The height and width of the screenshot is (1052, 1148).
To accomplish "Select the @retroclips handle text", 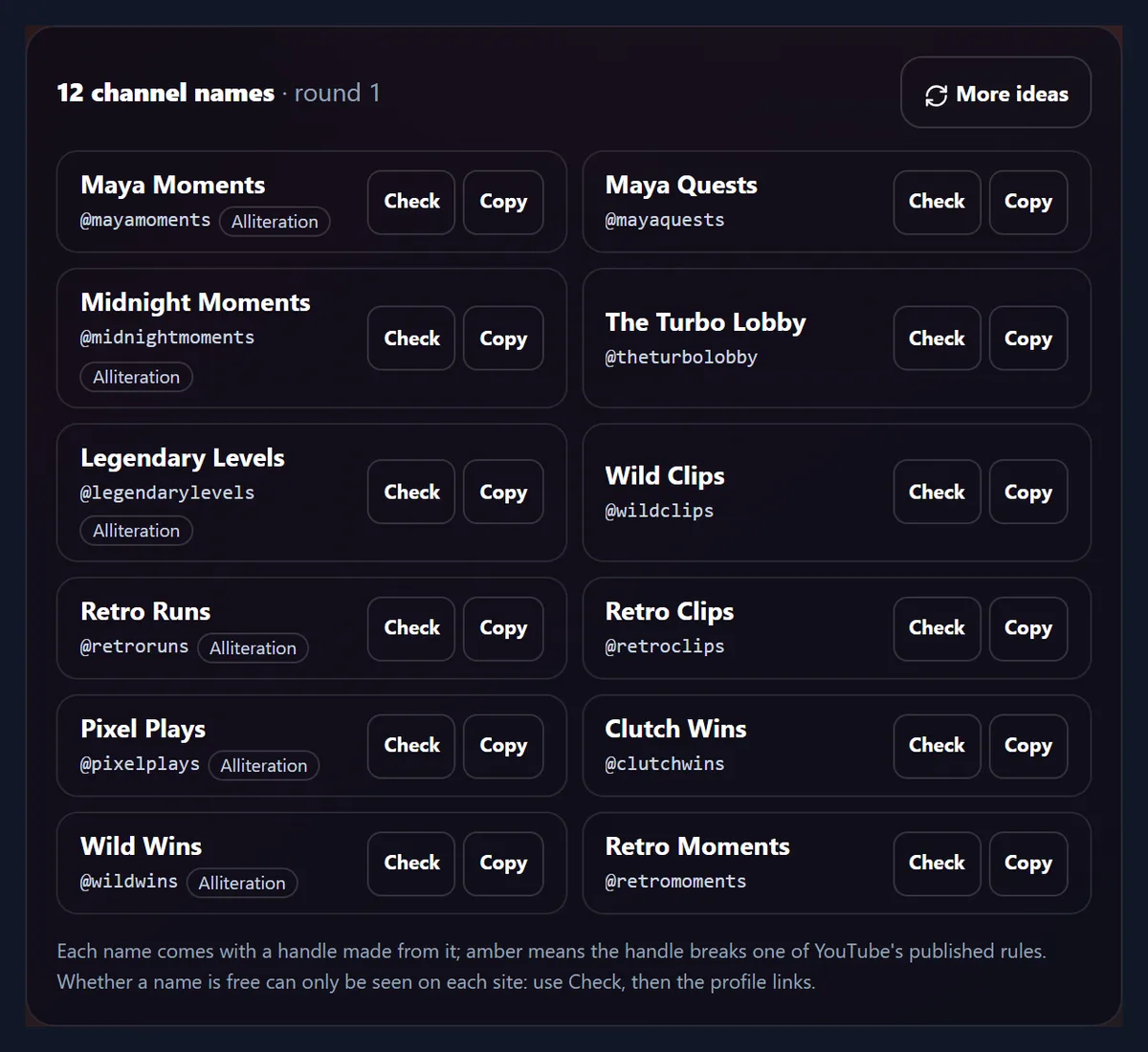I will [665, 647].
